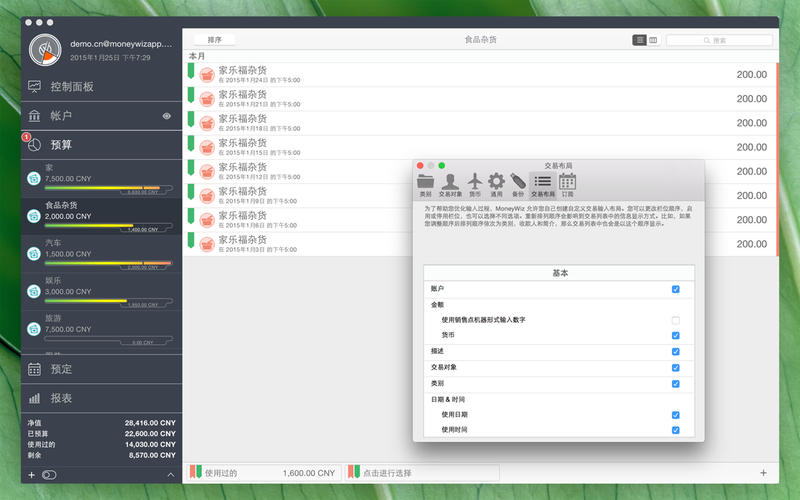
Task: Click the 备份 backup USB icon
Action: (517, 182)
